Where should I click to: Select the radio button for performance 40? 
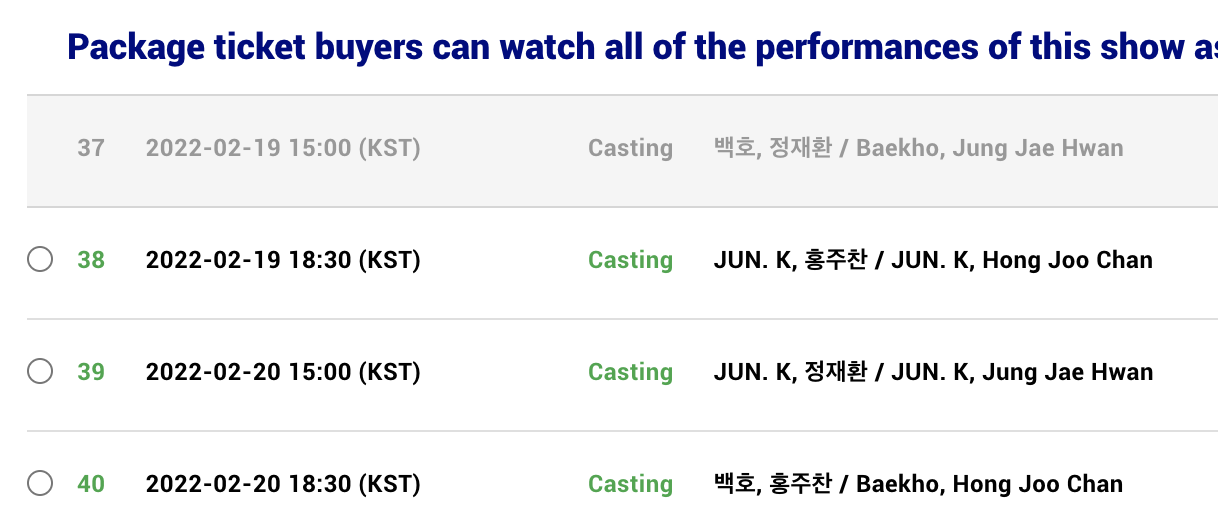coord(40,484)
